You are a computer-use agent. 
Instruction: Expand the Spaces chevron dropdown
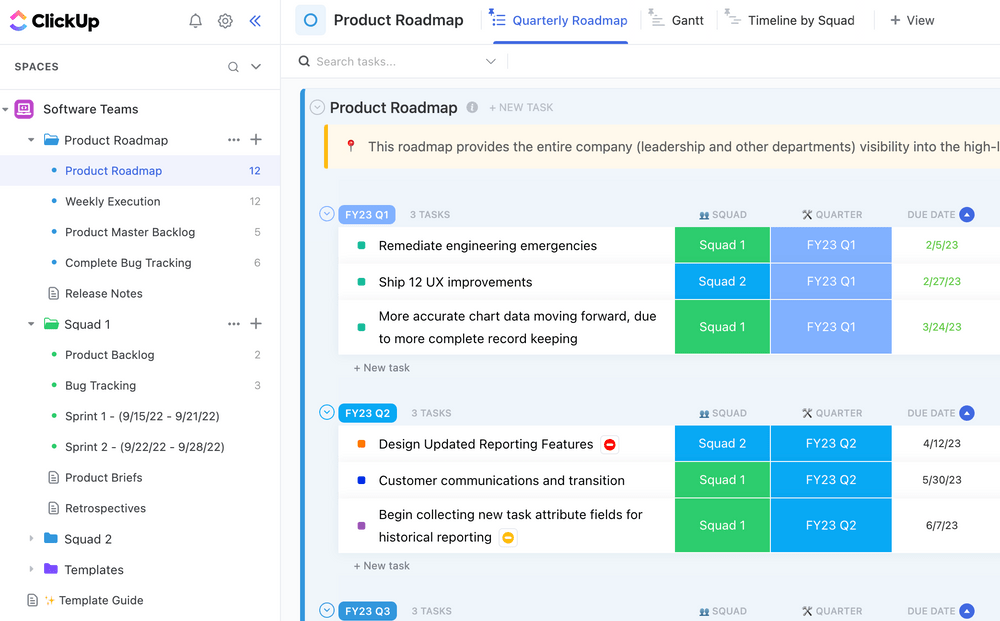click(x=256, y=66)
